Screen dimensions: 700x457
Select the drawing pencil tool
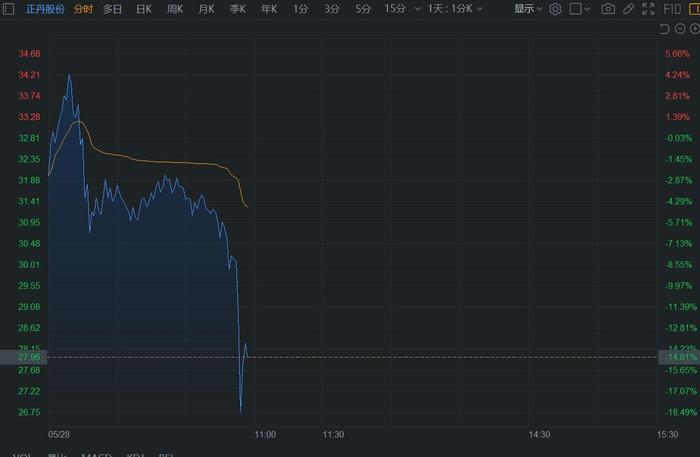(629, 9)
